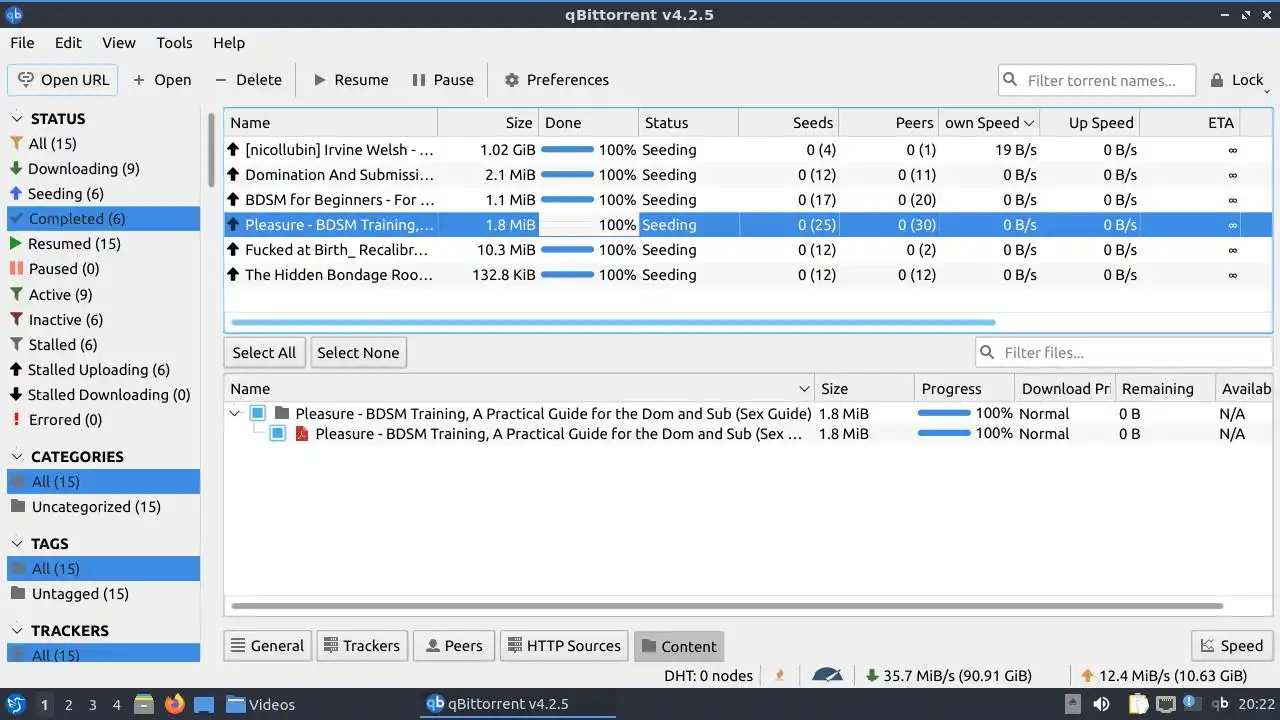Open Firefox from the taskbar
The width and height of the screenshot is (1280, 720).
pyautogui.click(x=175, y=704)
